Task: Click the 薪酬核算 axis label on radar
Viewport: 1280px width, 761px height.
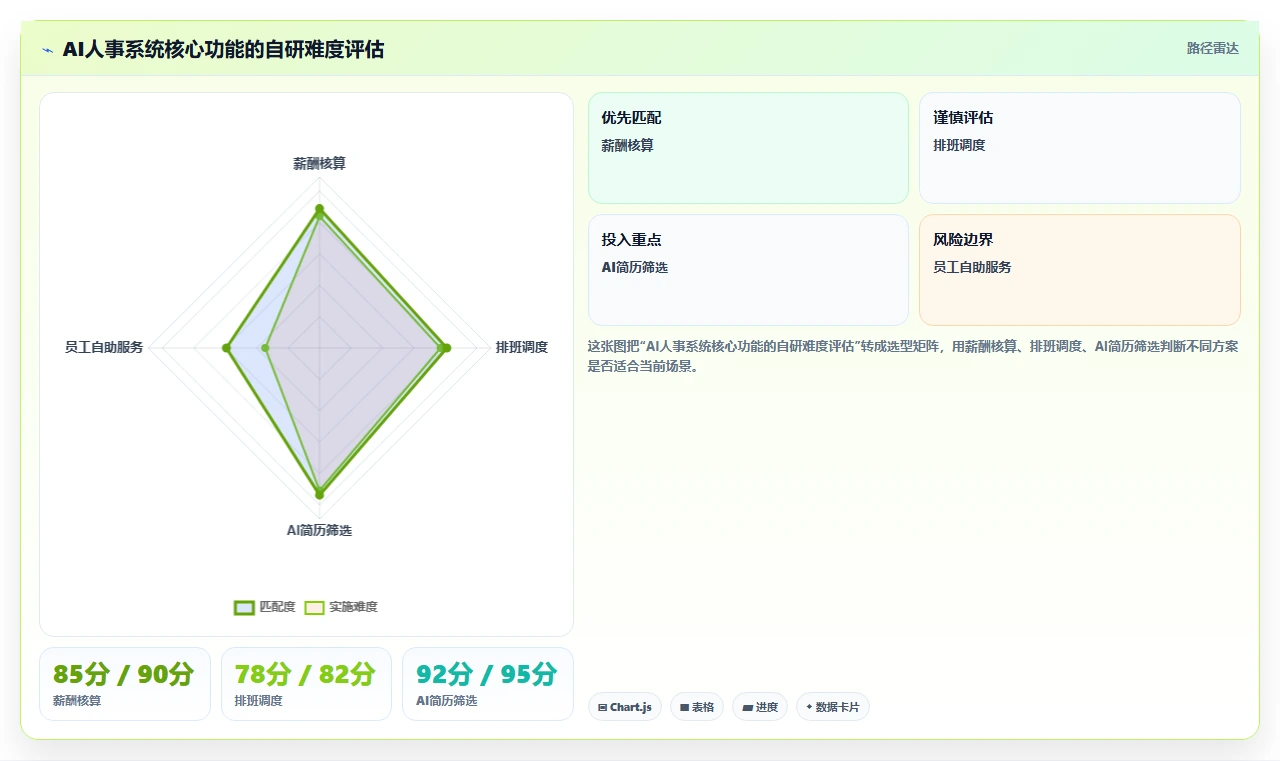Action: (319, 163)
